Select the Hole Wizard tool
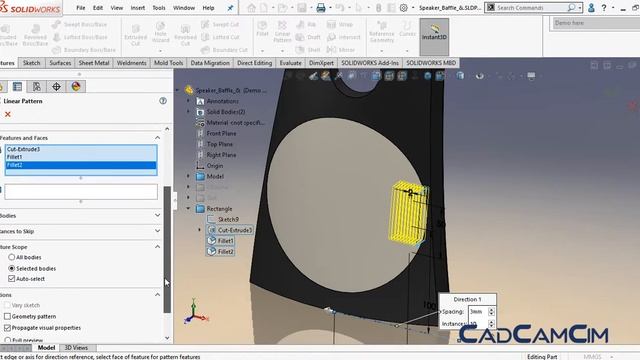 (160, 33)
